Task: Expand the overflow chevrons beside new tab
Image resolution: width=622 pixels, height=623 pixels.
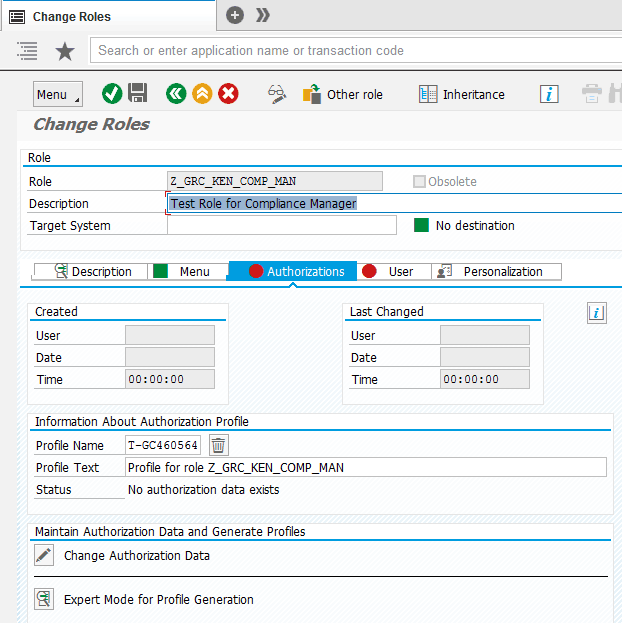Action: [263, 15]
